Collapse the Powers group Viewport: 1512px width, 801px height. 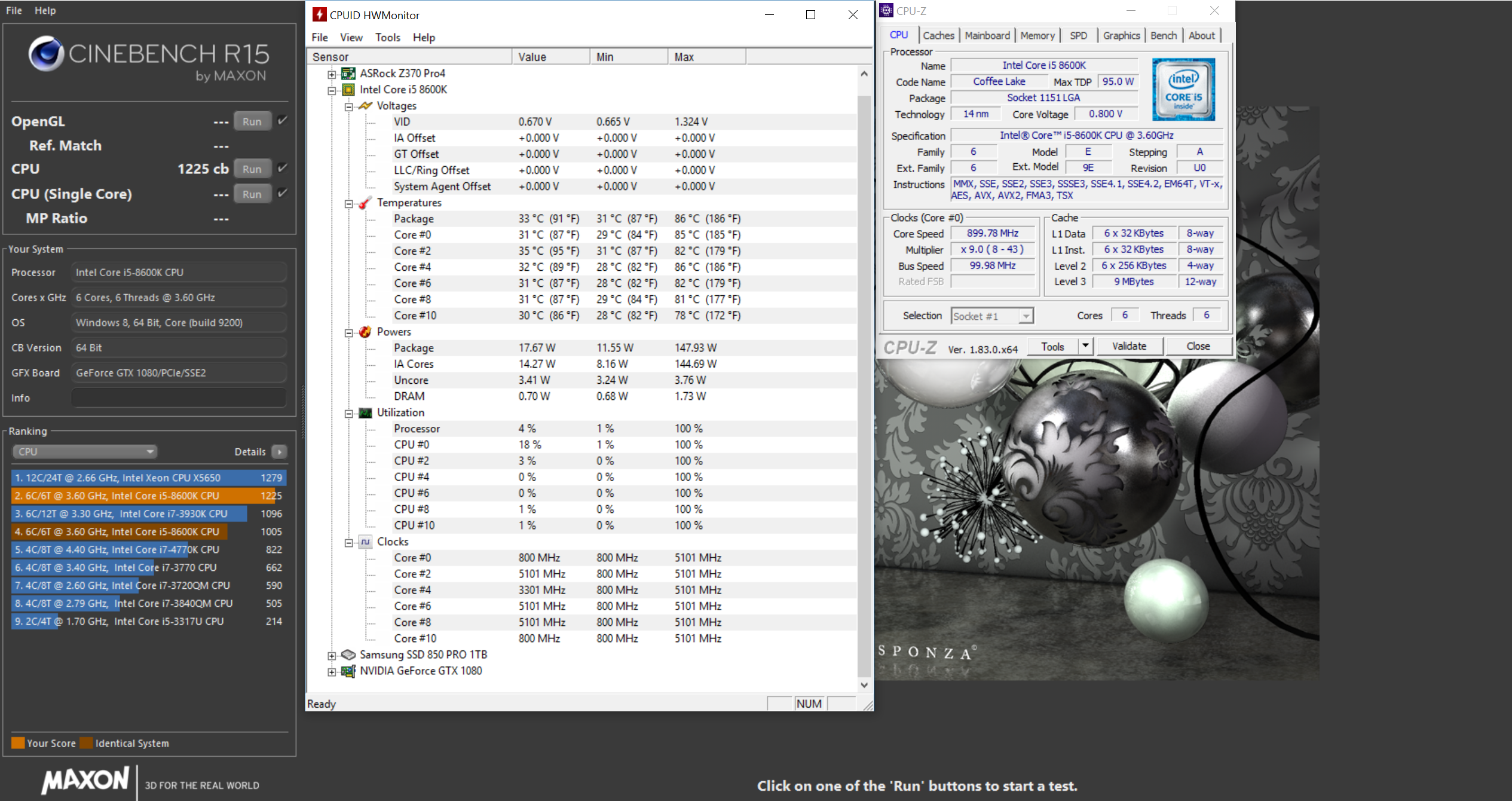click(x=348, y=332)
